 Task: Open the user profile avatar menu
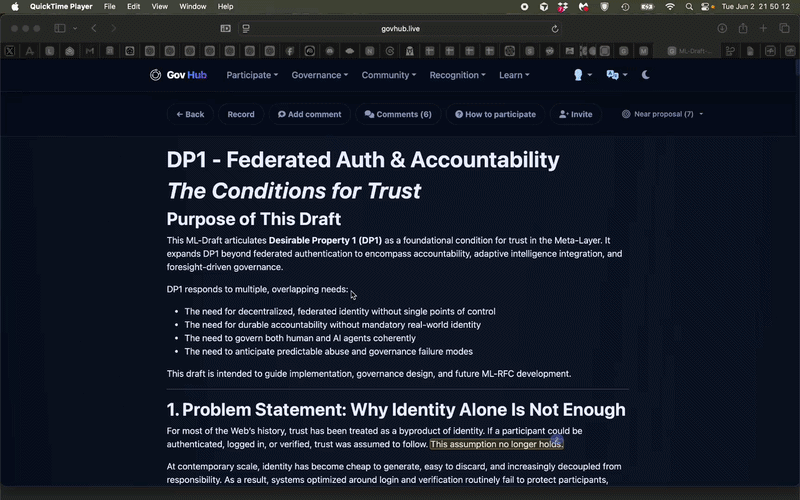click(x=583, y=75)
